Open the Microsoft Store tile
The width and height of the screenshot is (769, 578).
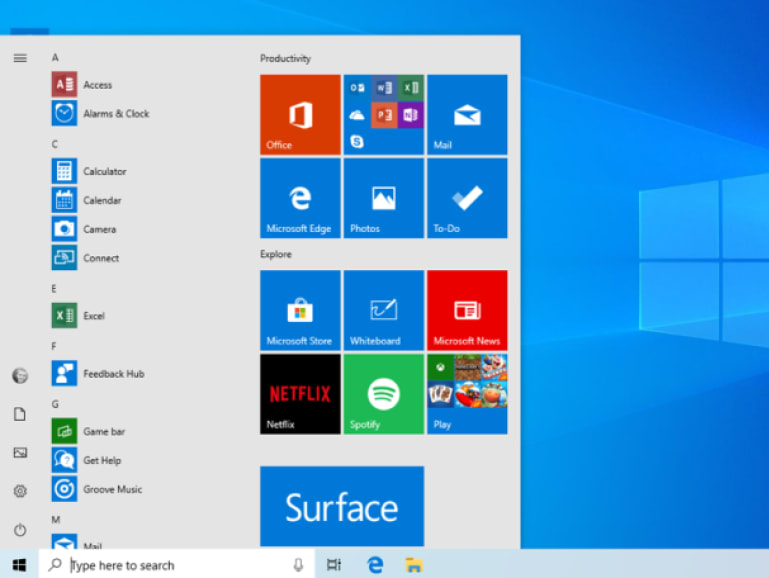300,310
